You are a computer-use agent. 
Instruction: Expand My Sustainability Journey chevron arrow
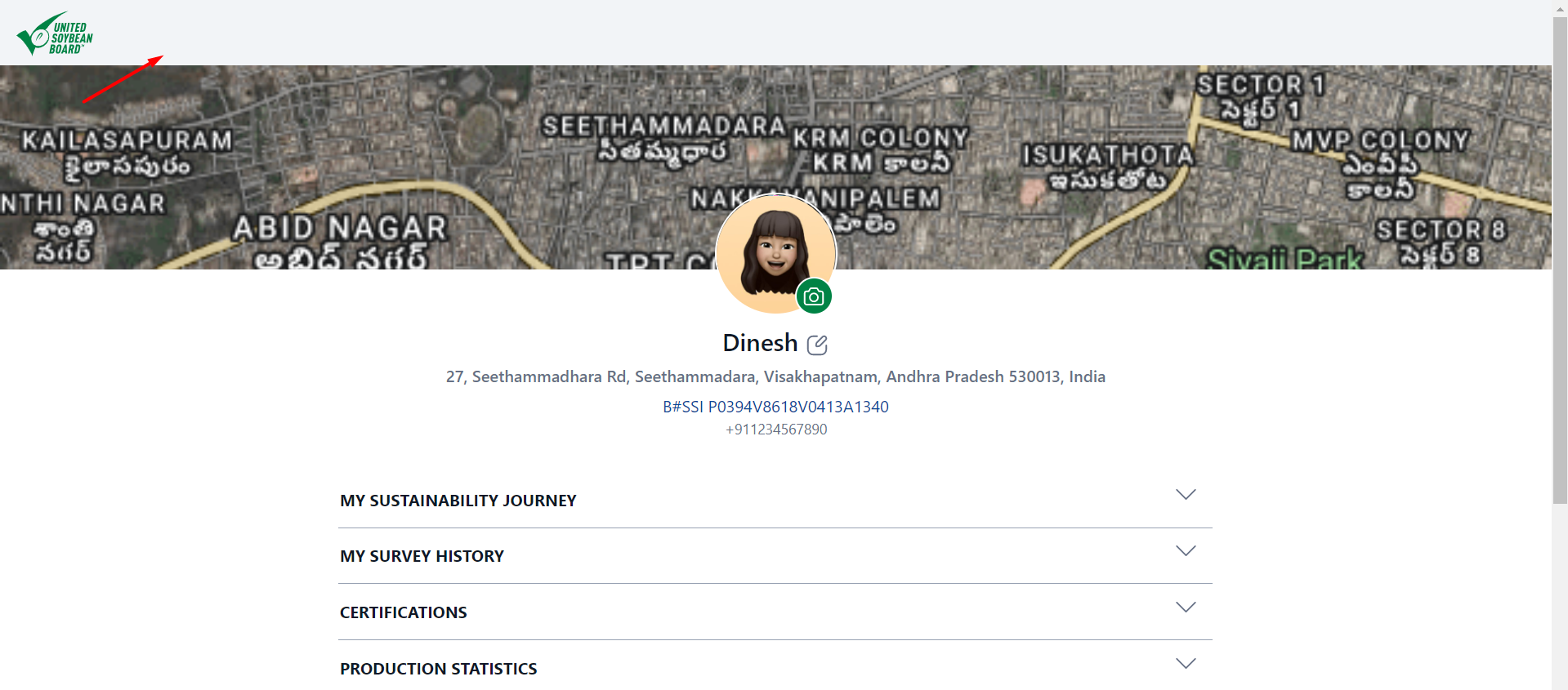tap(1186, 495)
